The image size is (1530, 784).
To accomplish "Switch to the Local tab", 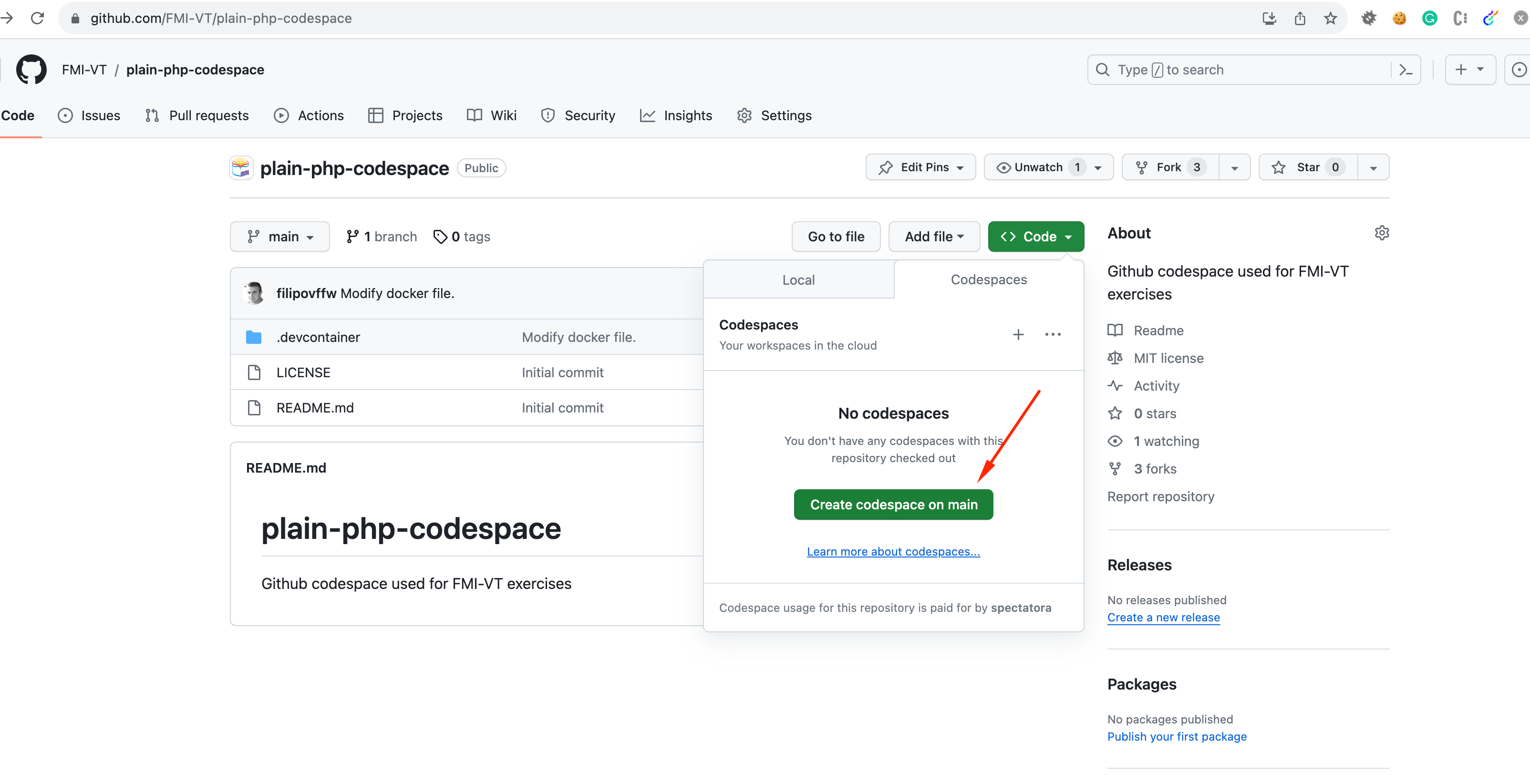I will (x=798, y=280).
